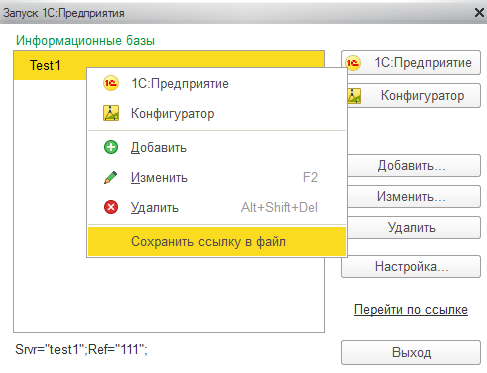Image resolution: width=487 pixels, height=373 pixels.
Task: Click the Добавить... button
Action: coord(414,165)
